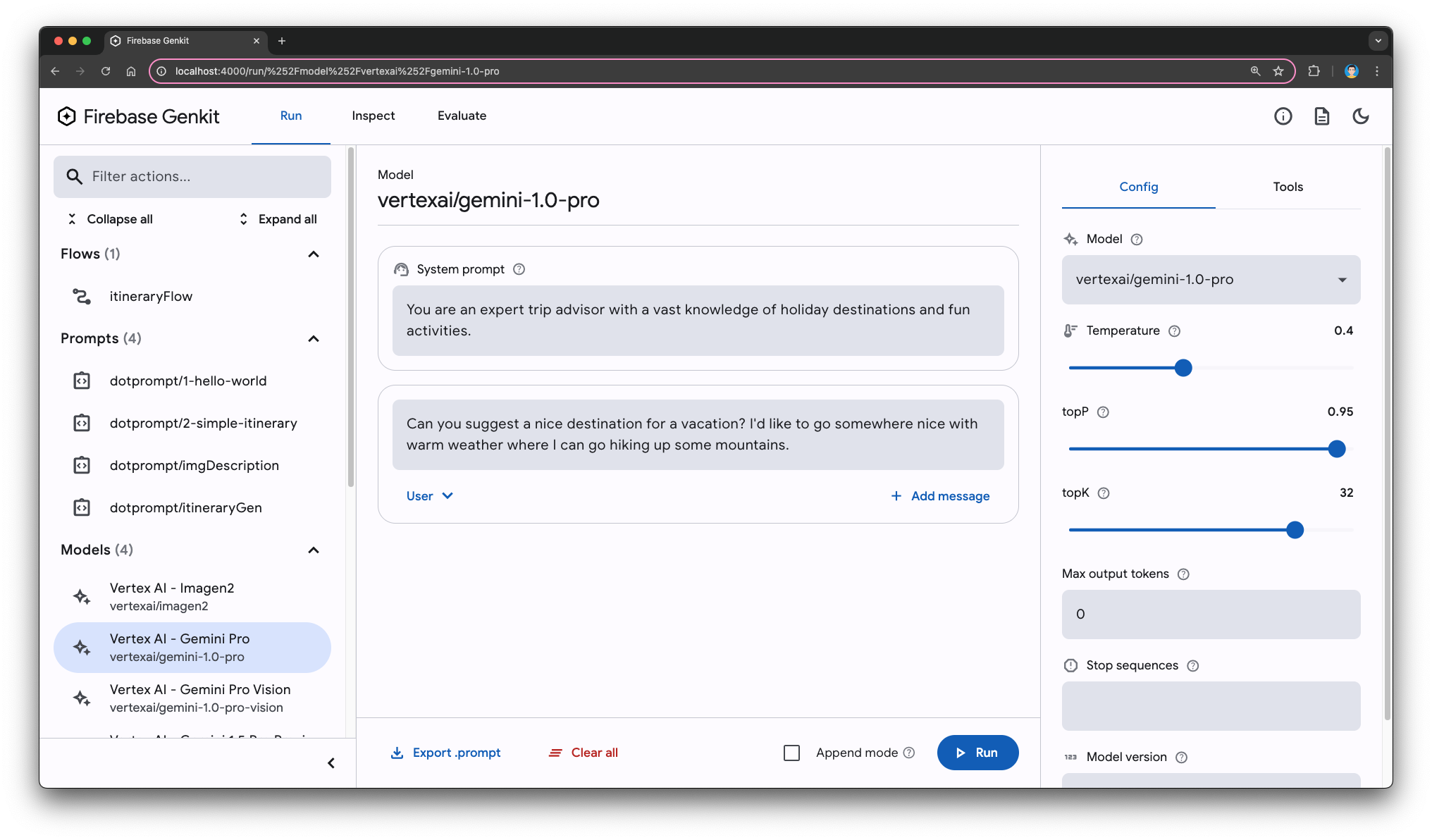Screen dimensions: 1432x840
Task: Drag the Temperature slider
Action: (1183, 367)
